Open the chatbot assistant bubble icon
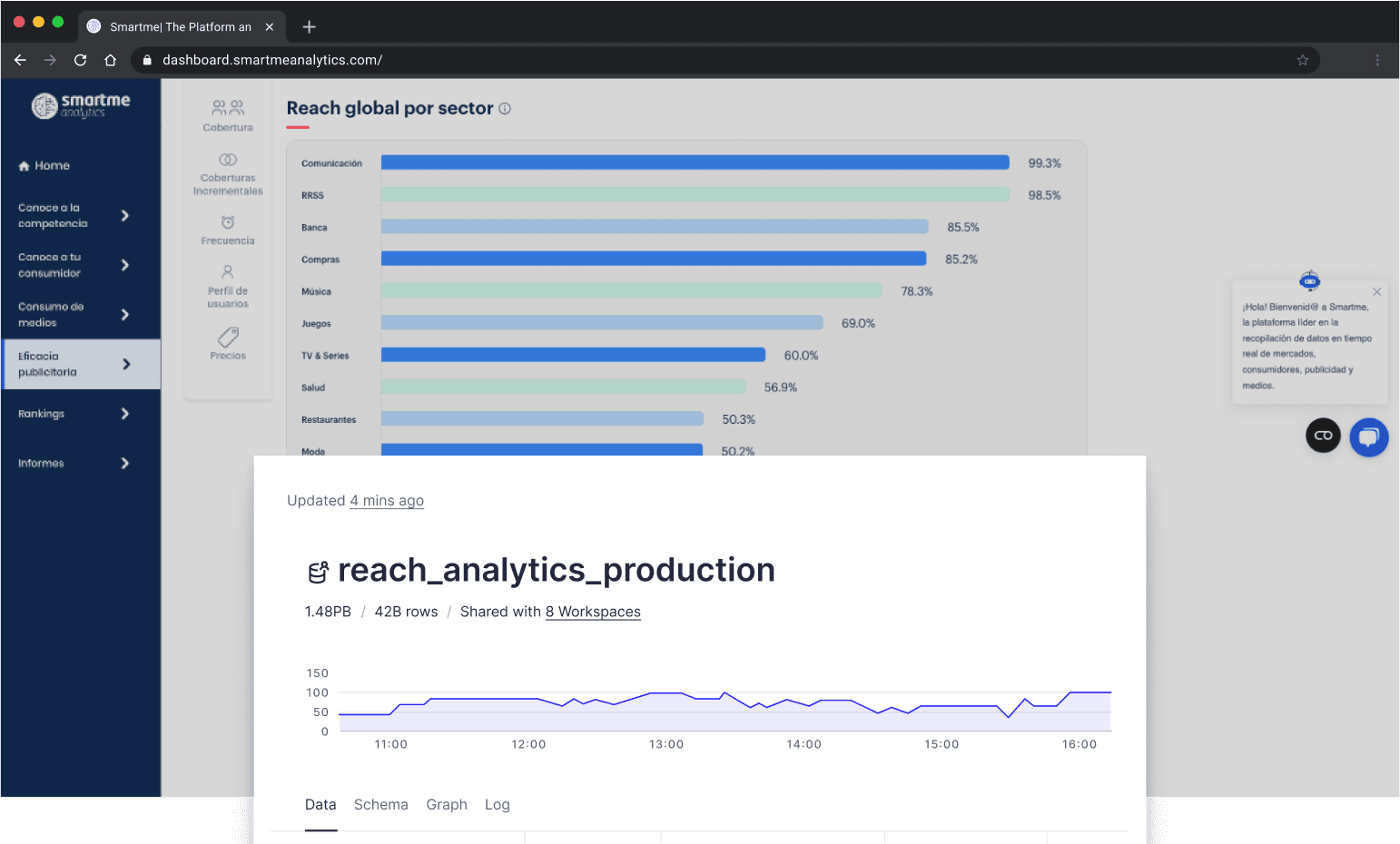Viewport: 1400px width, 844px height. [x=1369, y=437]
